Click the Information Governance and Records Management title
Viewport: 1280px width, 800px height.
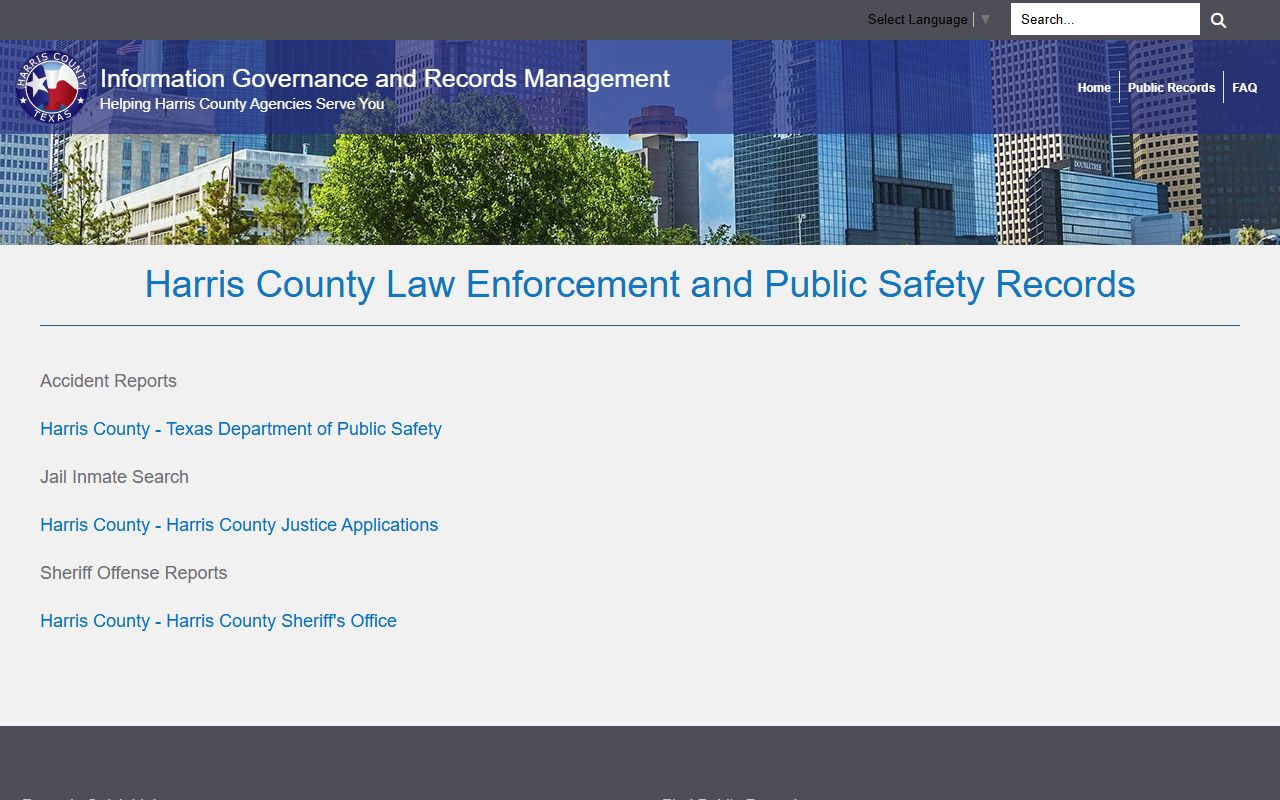[385, 78]
